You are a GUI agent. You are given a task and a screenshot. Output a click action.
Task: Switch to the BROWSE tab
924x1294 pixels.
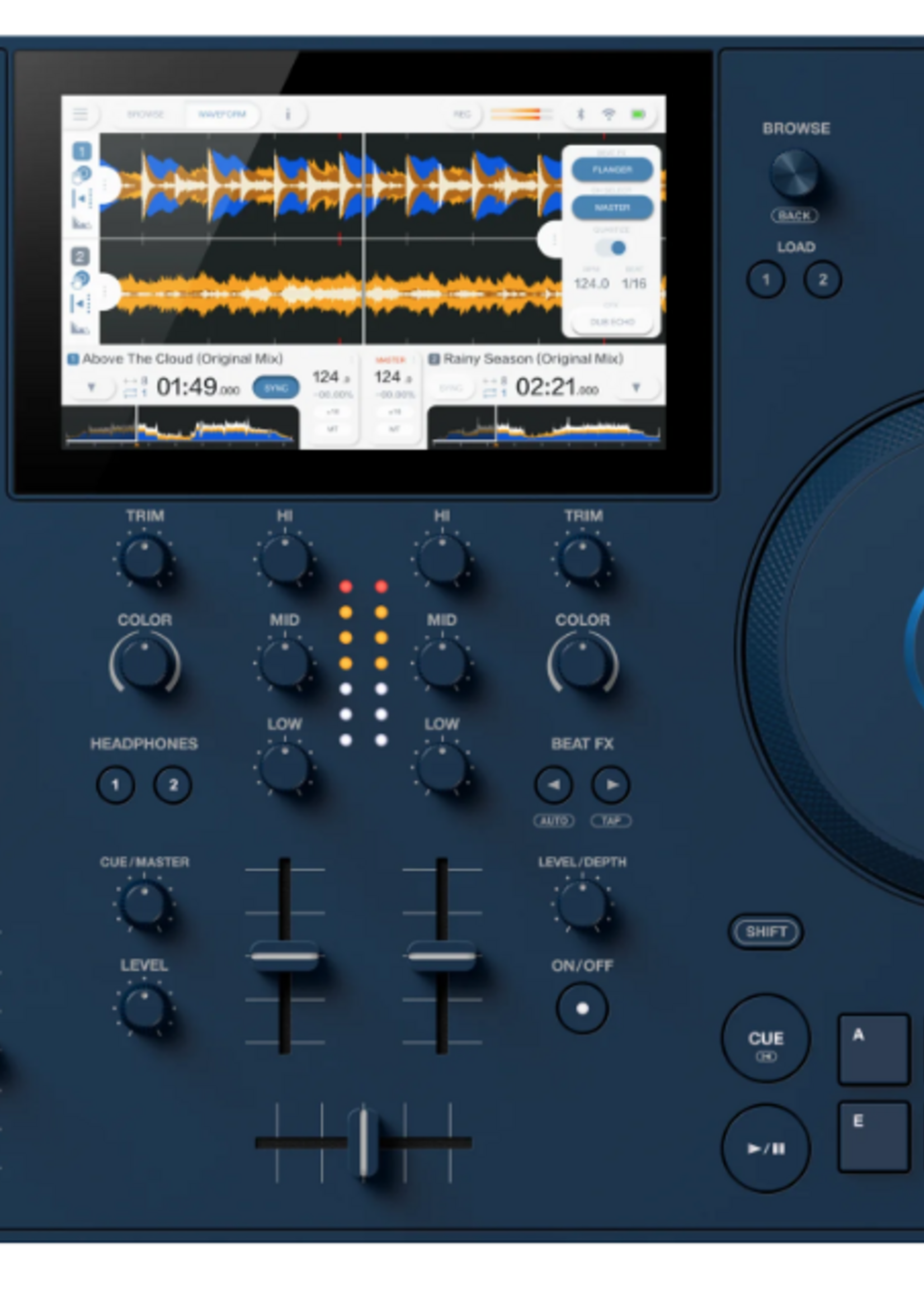click(x=145, y=114)
